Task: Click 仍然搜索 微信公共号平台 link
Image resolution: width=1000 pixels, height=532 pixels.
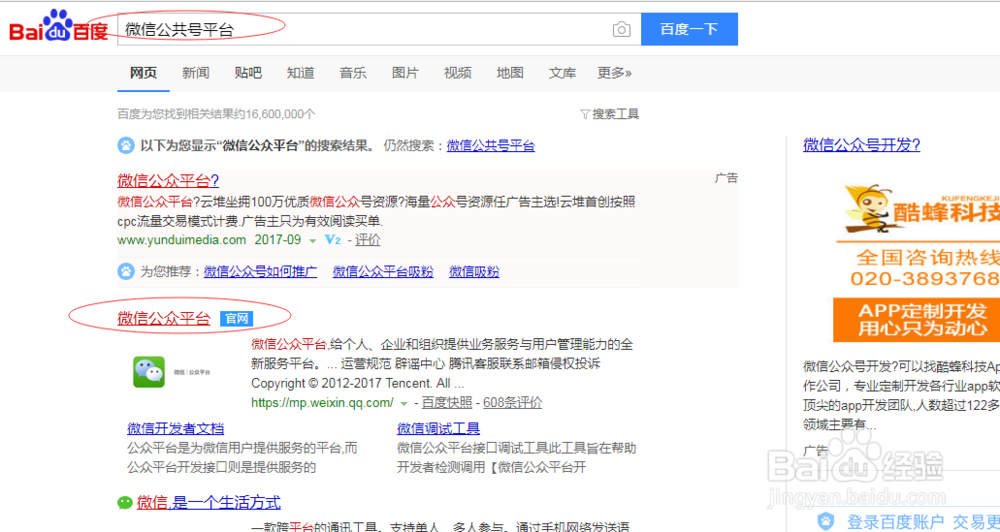Action: (x=490, y=145)
